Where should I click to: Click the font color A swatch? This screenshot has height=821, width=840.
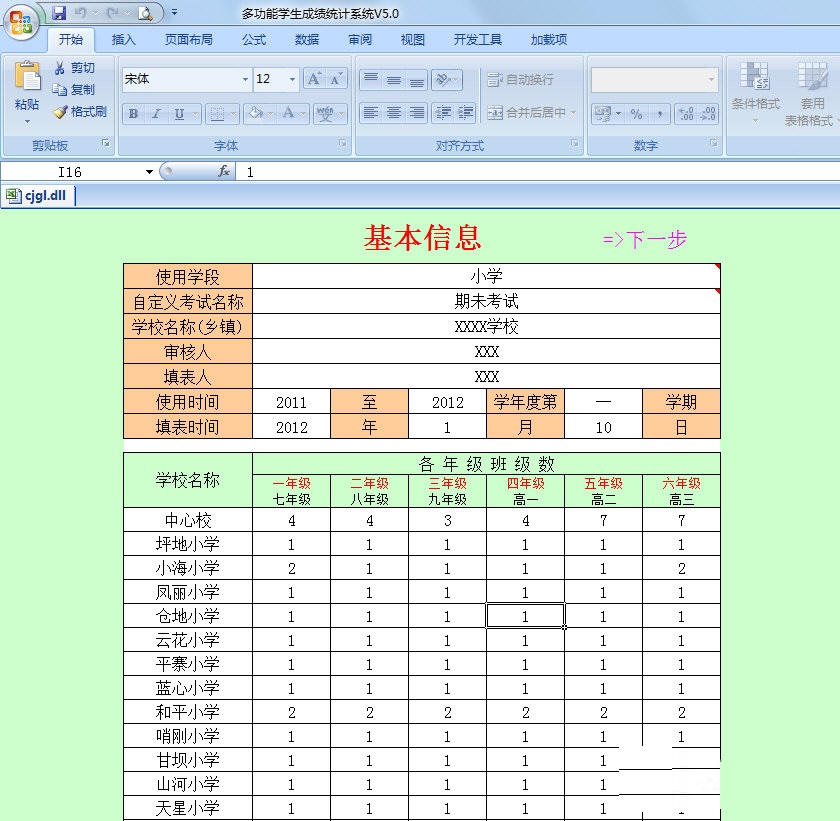(288, 113)
